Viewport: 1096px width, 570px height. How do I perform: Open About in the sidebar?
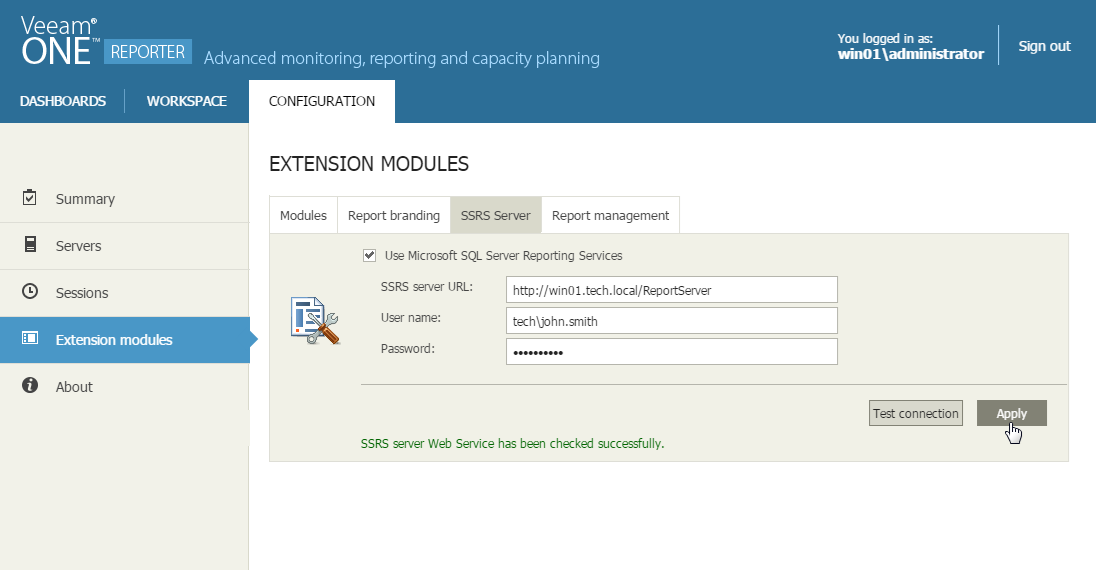(124, 387)
